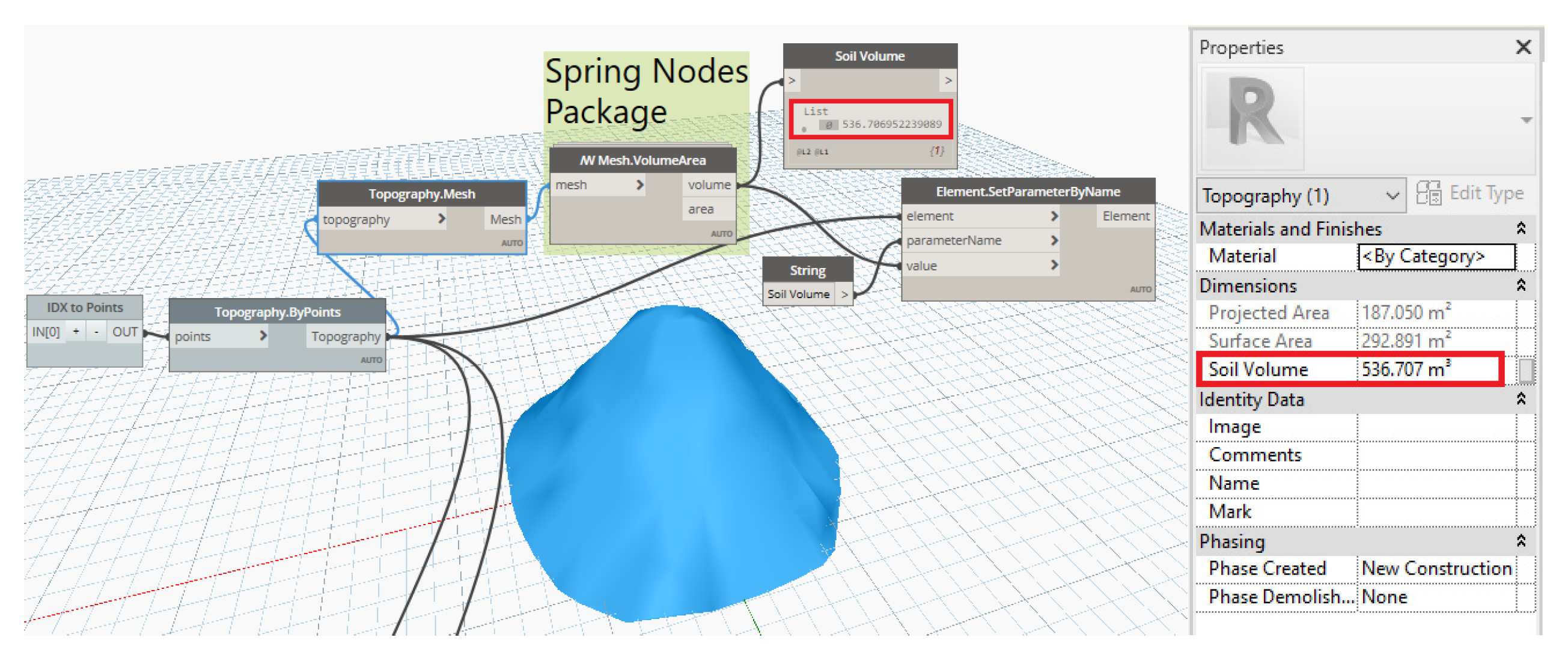Viewport: 1568px width, 664px height.
Task: Click the minus button on IDX to Points node
Action: tap(96, 331)
